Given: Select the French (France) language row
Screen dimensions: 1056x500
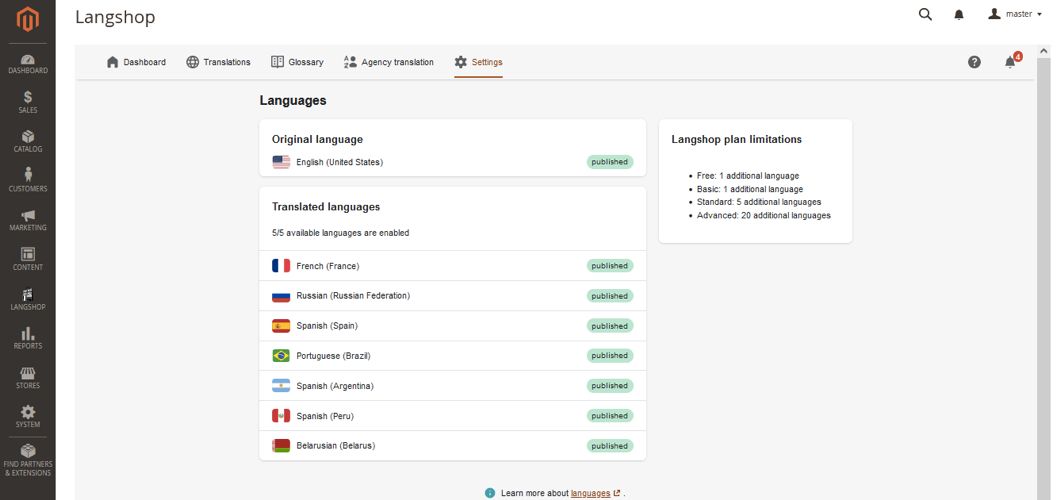Looking at the screenshot, I should click(453, 265).
